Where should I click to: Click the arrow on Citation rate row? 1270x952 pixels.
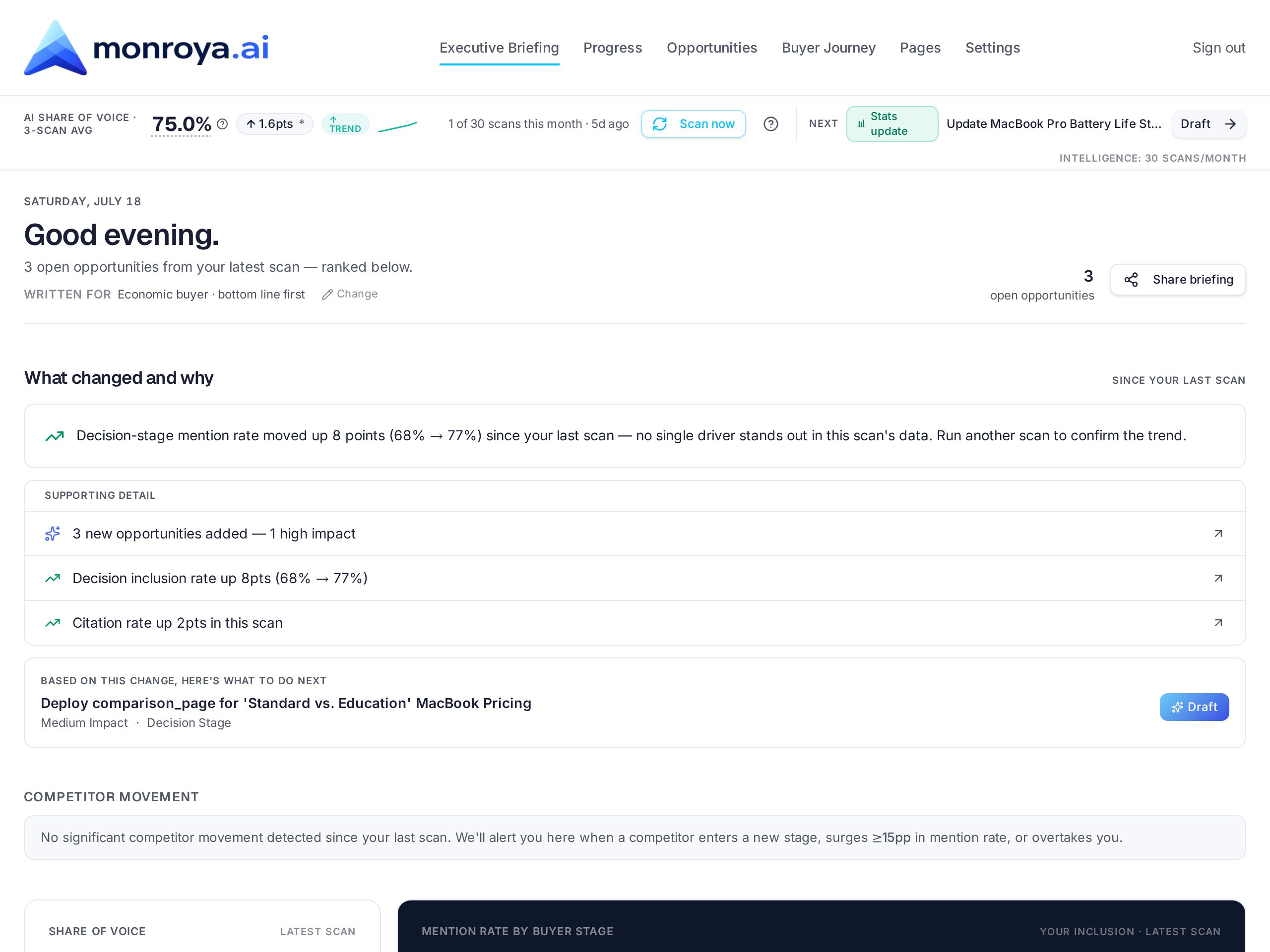(x=1218, y=623)
